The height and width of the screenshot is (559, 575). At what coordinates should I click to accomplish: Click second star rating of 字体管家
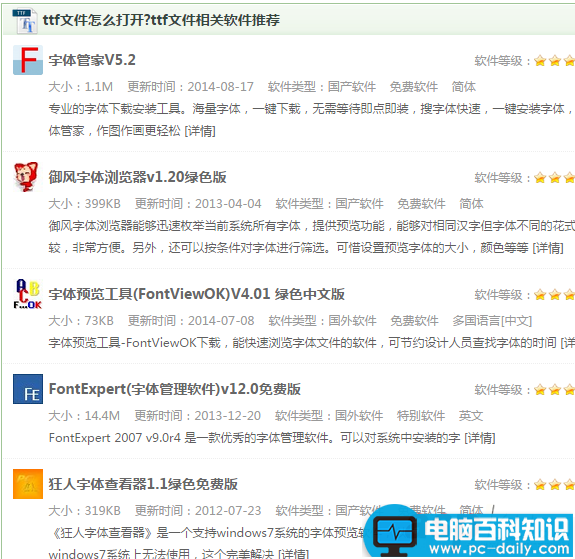tap(555, 61)
